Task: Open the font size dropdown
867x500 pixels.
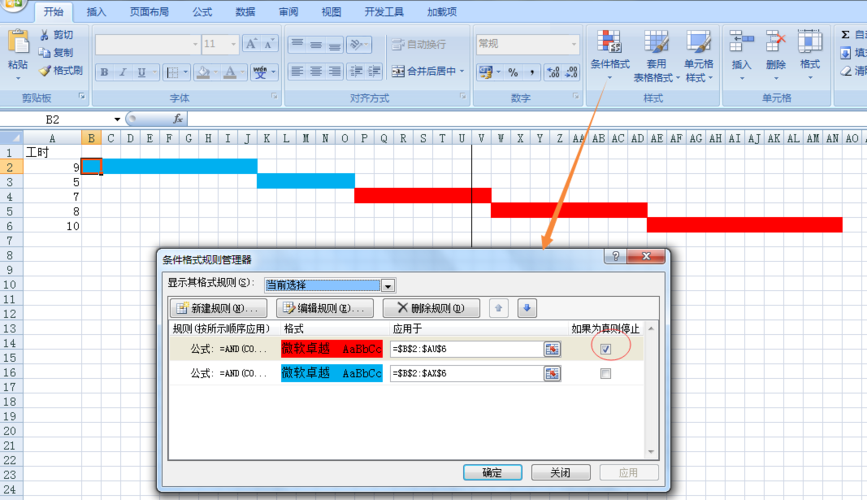Action: (x=233, y=44)
